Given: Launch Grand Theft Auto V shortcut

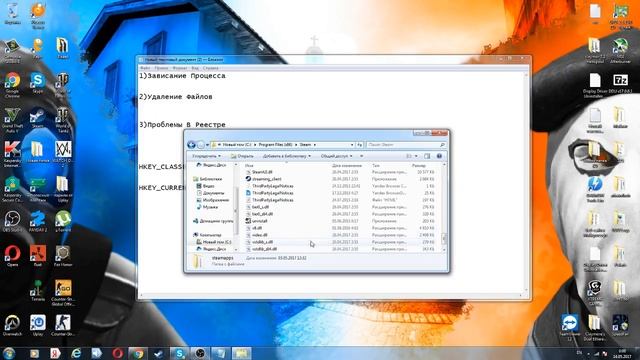Looking at the screenshot, I should pos(12,119).
